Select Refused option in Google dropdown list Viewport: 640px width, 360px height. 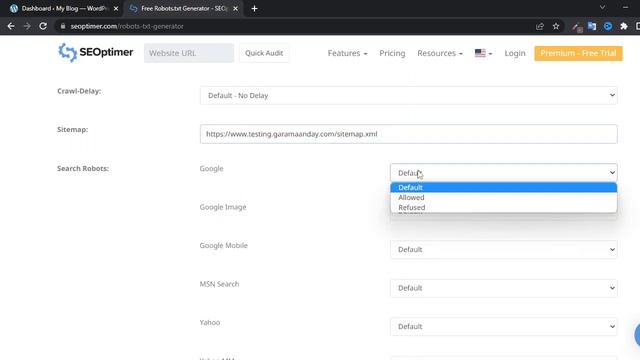pos(504,207)
